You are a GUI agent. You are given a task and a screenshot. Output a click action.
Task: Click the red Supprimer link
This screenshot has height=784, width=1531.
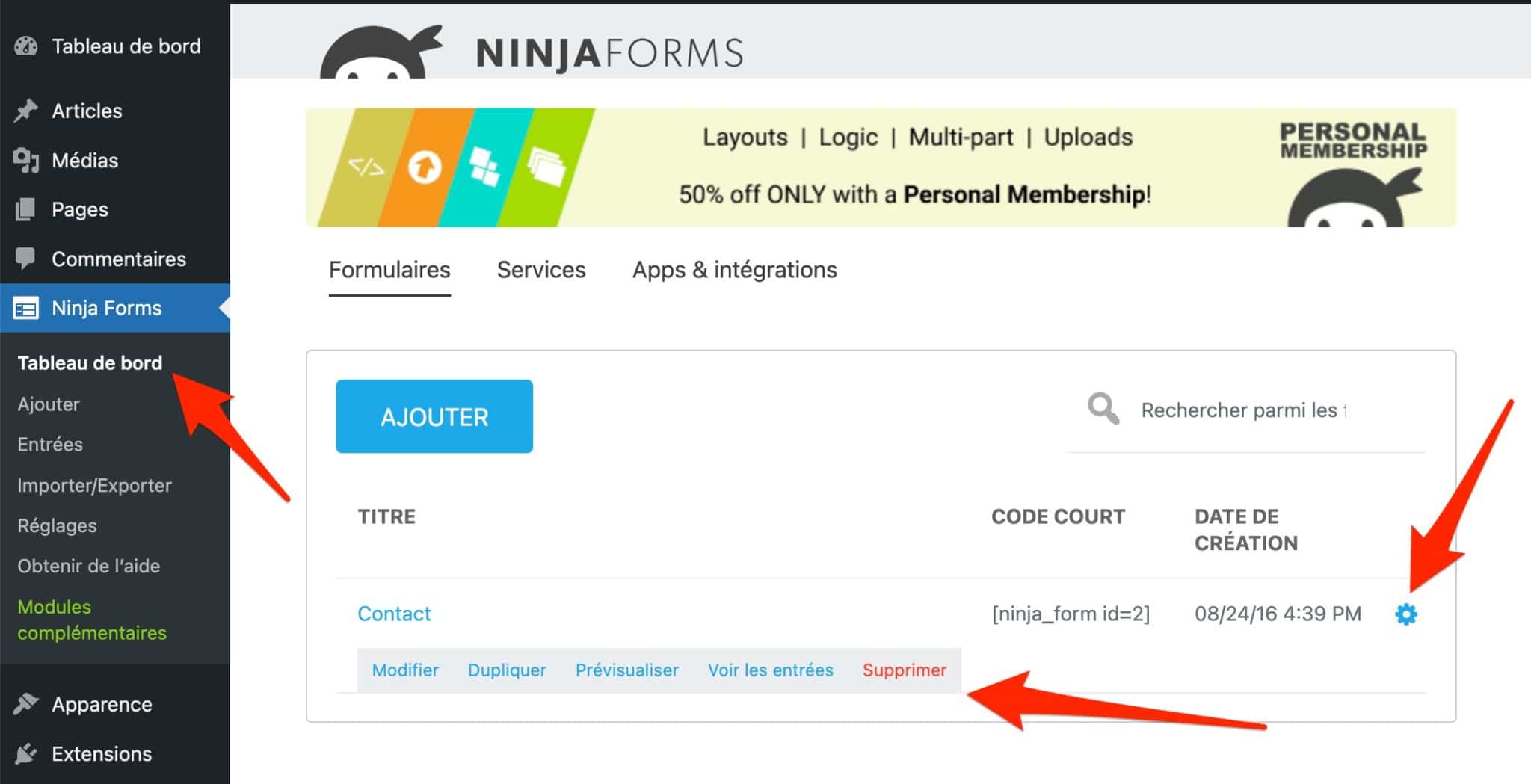tap(905, 670)
